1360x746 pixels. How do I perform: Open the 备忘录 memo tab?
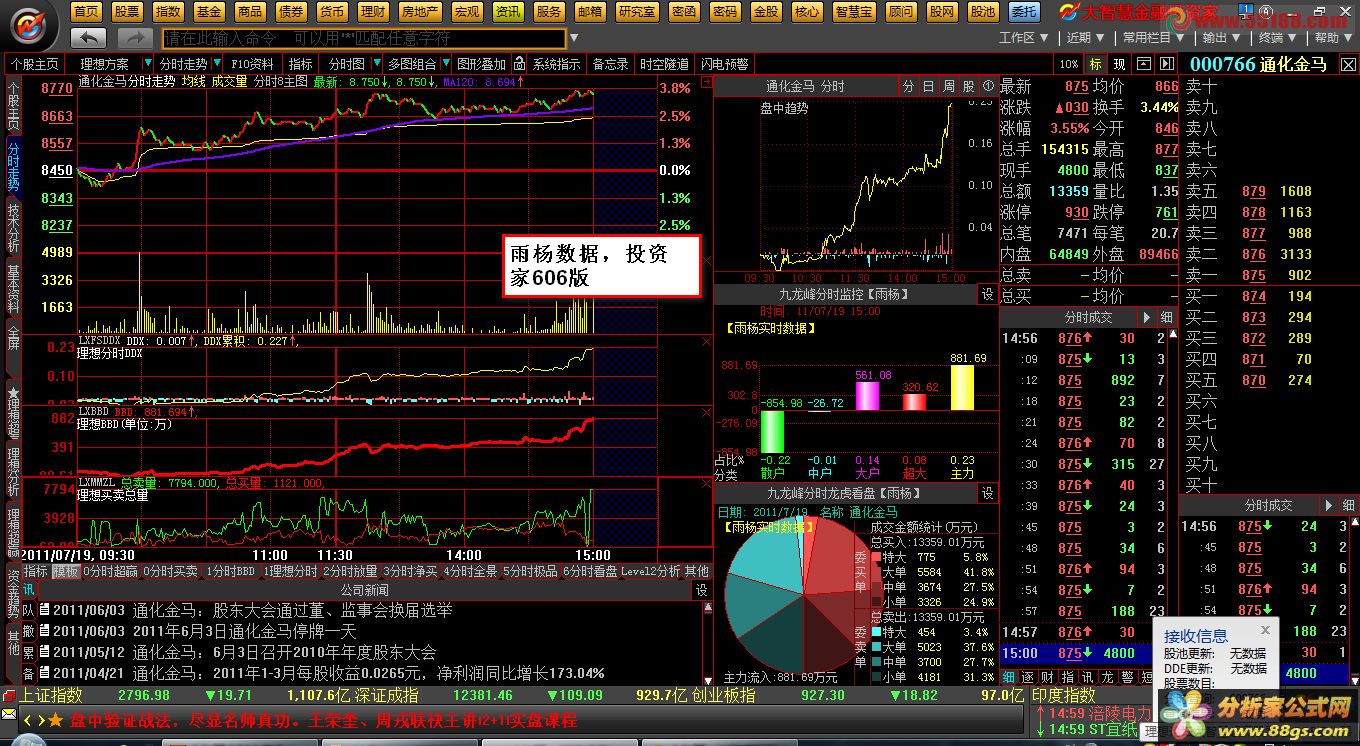pos(610,64)
